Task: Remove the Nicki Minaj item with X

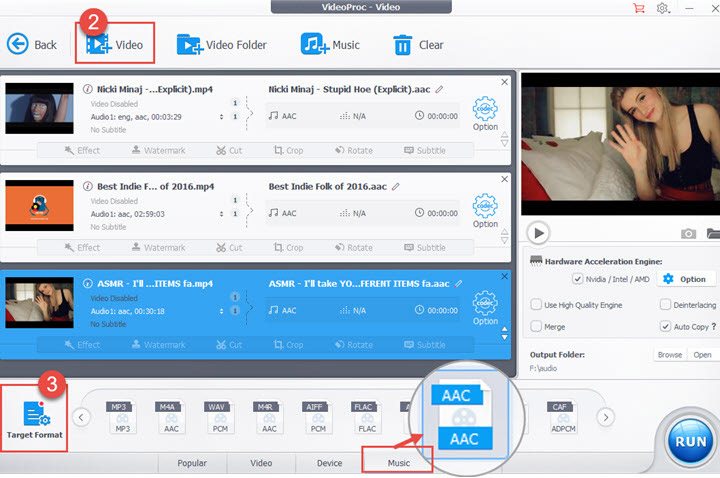Action: (505, 82)
